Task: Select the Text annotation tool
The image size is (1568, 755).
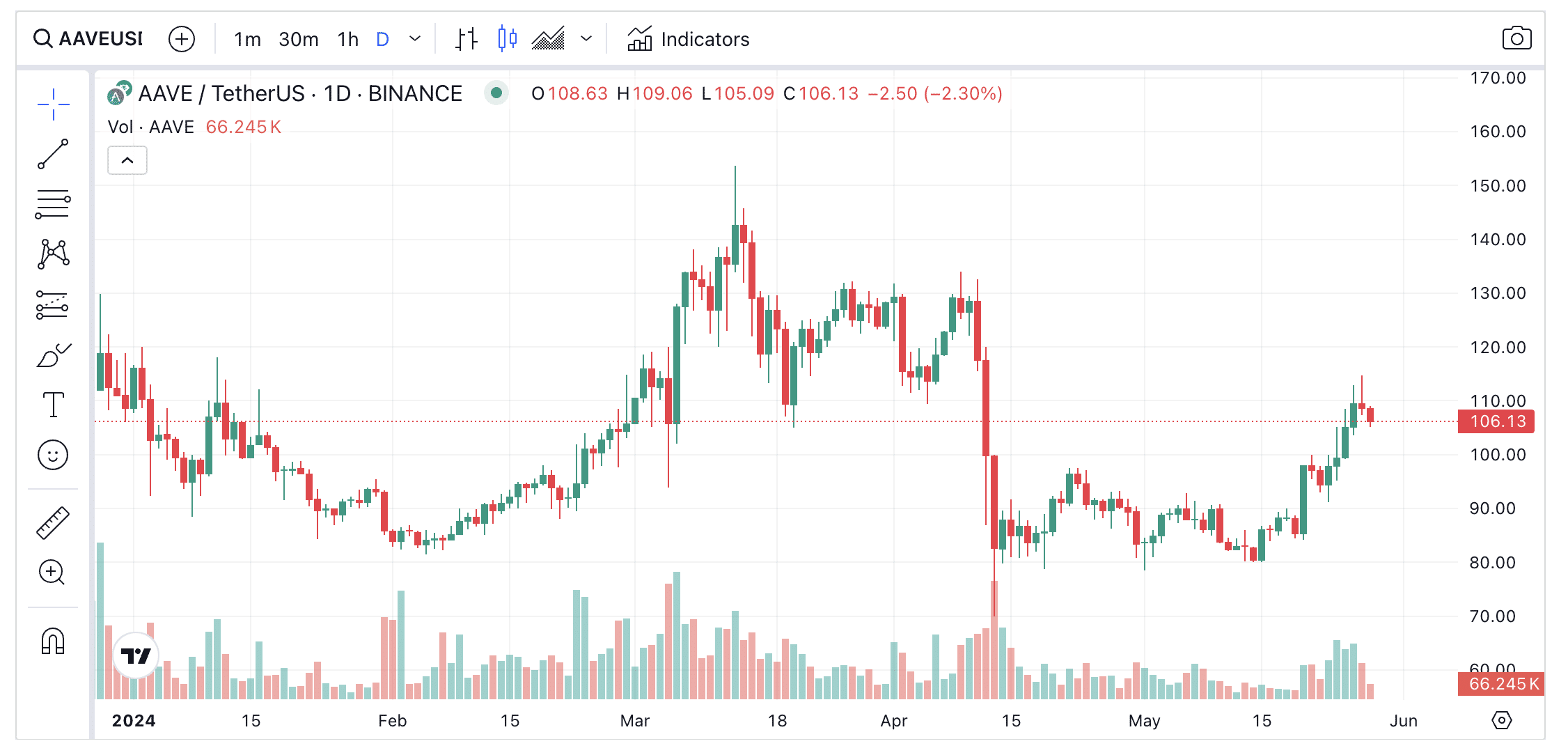Action: click(53, 405)
